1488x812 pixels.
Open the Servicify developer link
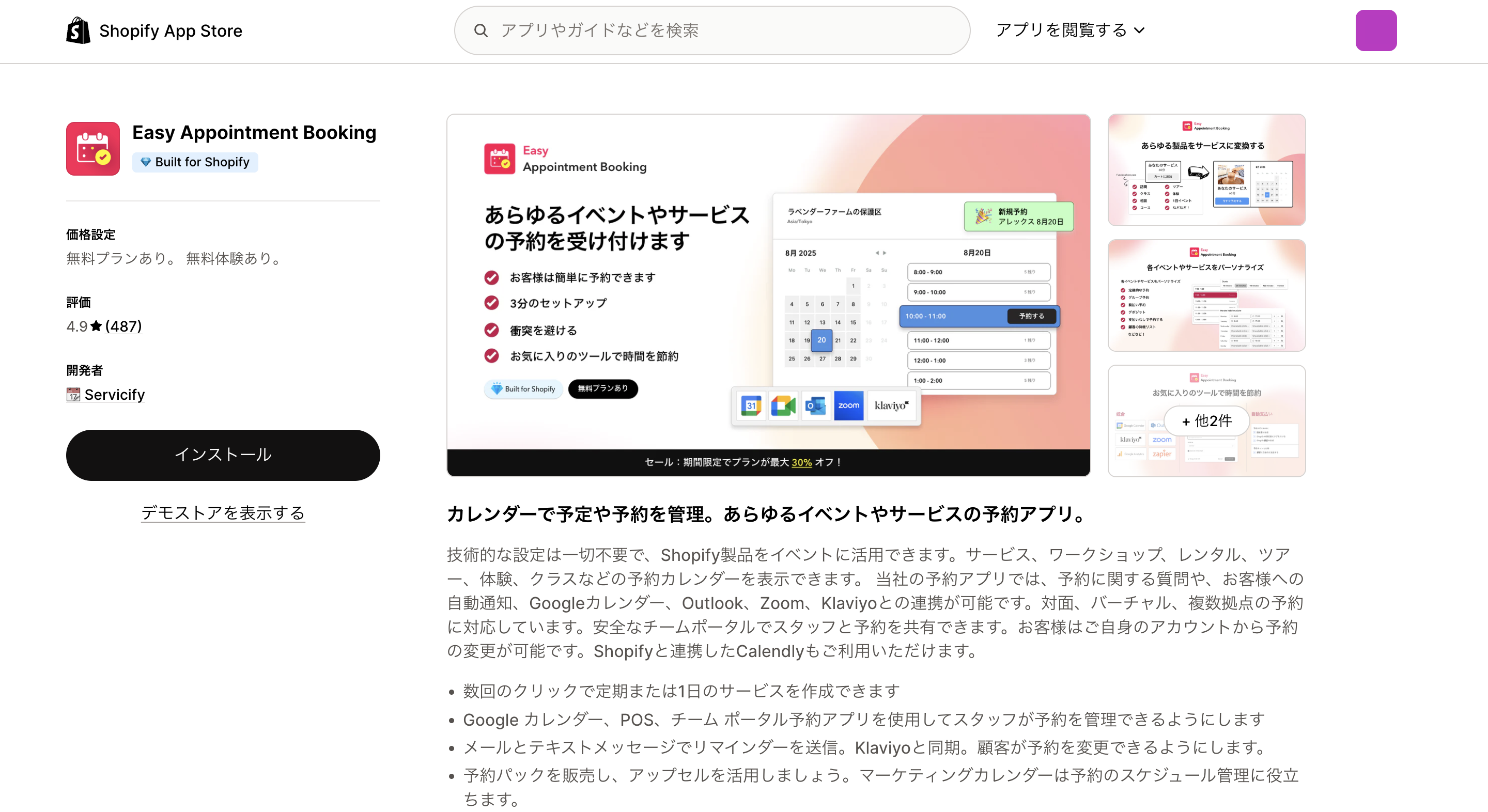[x=114, y=395]
